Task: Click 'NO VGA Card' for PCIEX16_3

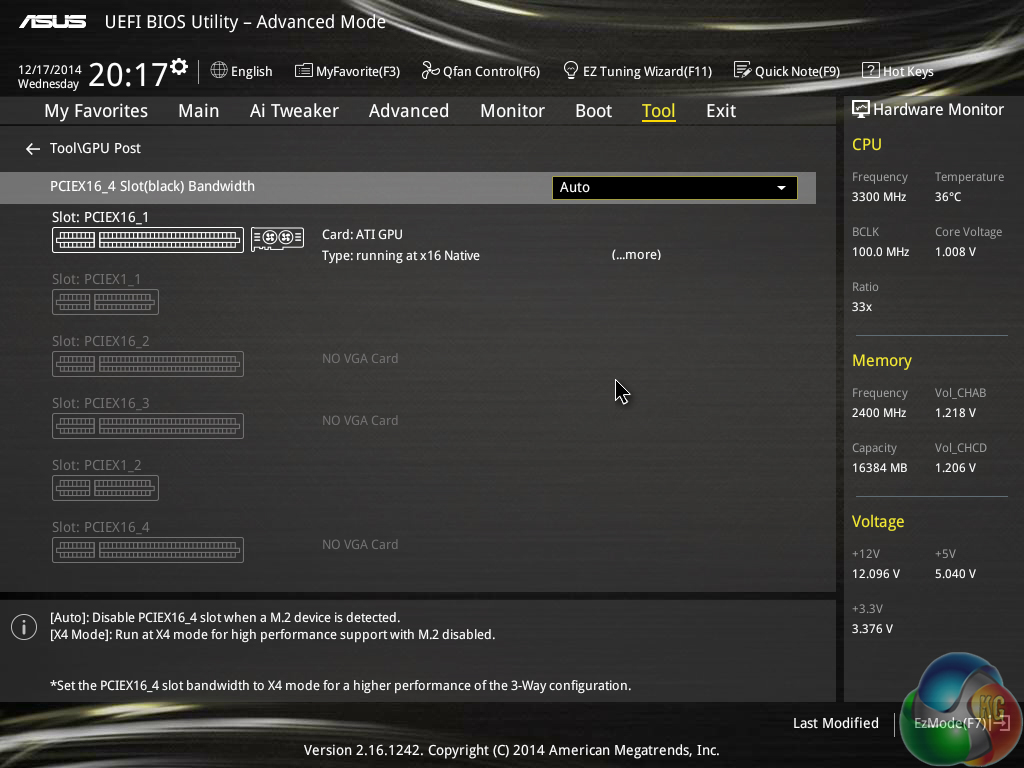Action: 360,421
